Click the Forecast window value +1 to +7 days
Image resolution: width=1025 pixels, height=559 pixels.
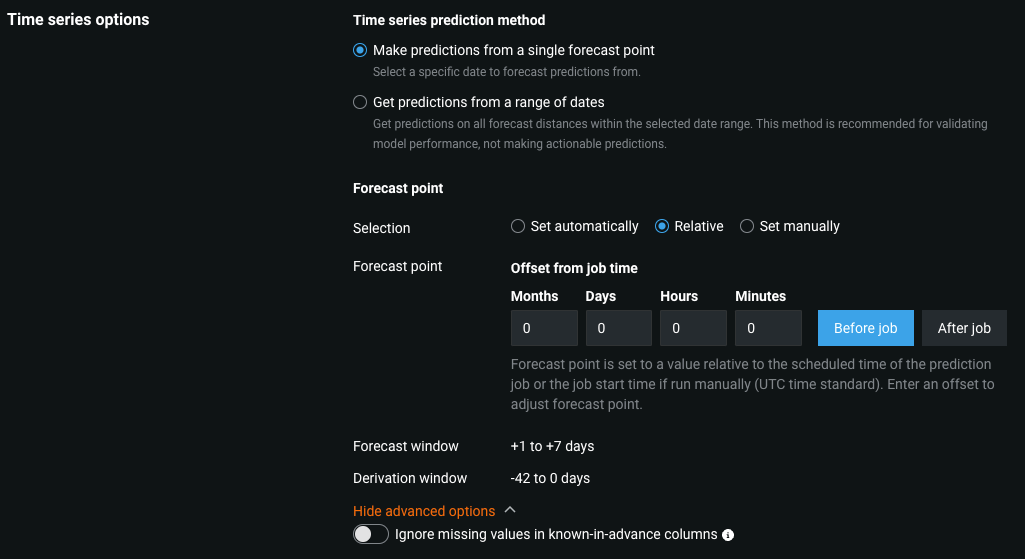552,446
